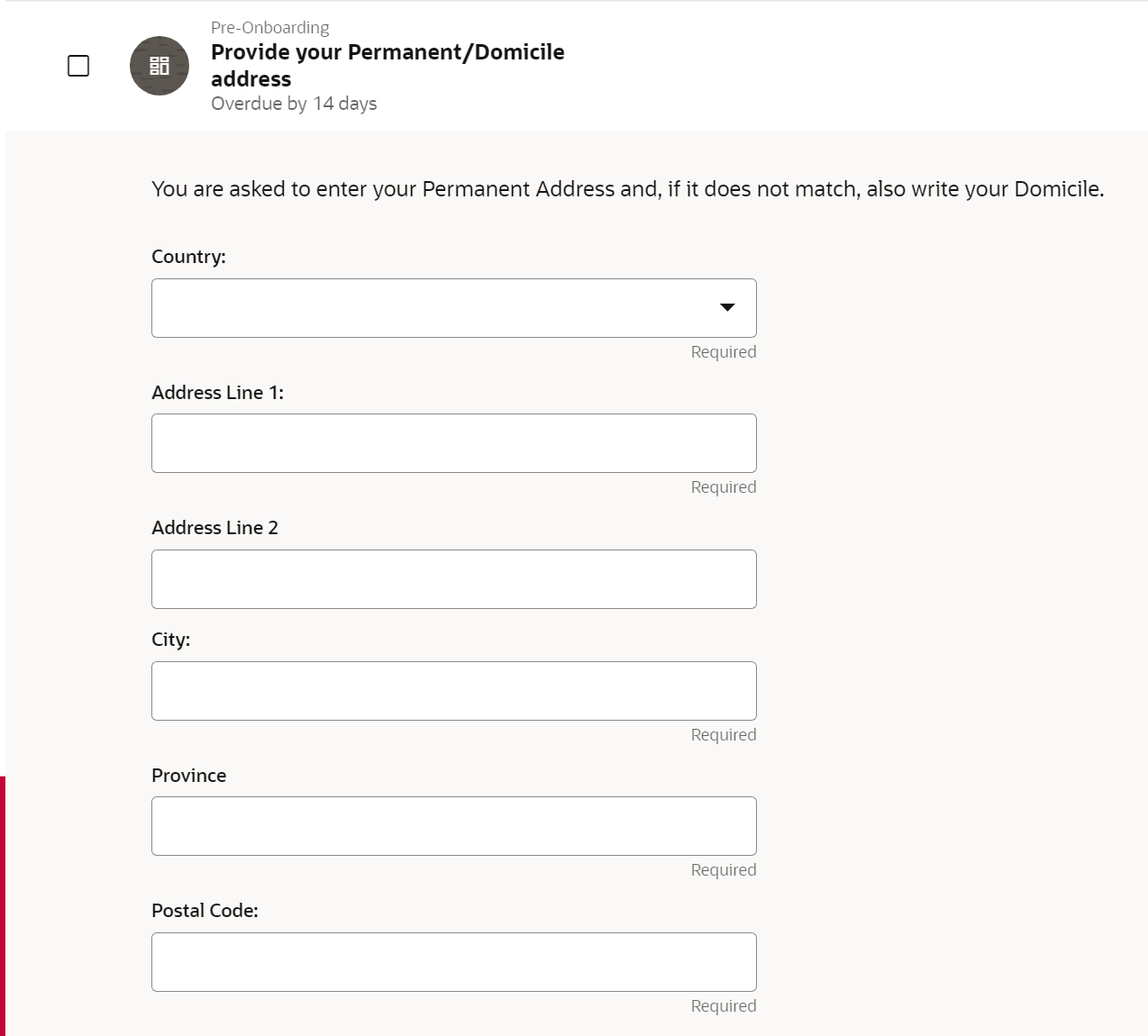This screenshot has height=1036, width=1148.
Task: Focus the Address Line 1 input field
Action: pyautogui.click(x=453, y=442)
